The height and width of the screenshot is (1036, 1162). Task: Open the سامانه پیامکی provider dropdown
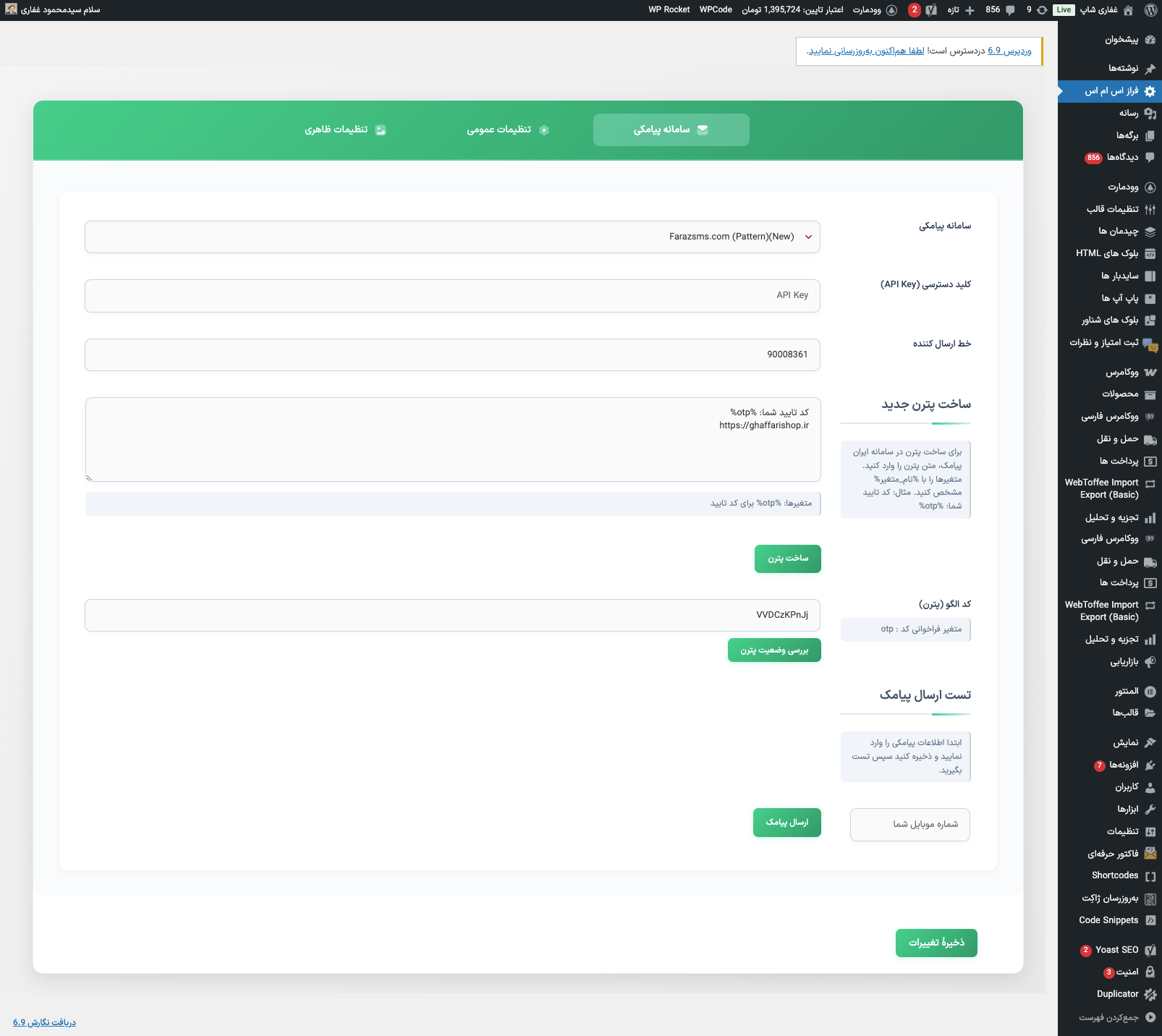tap(452, 237)
